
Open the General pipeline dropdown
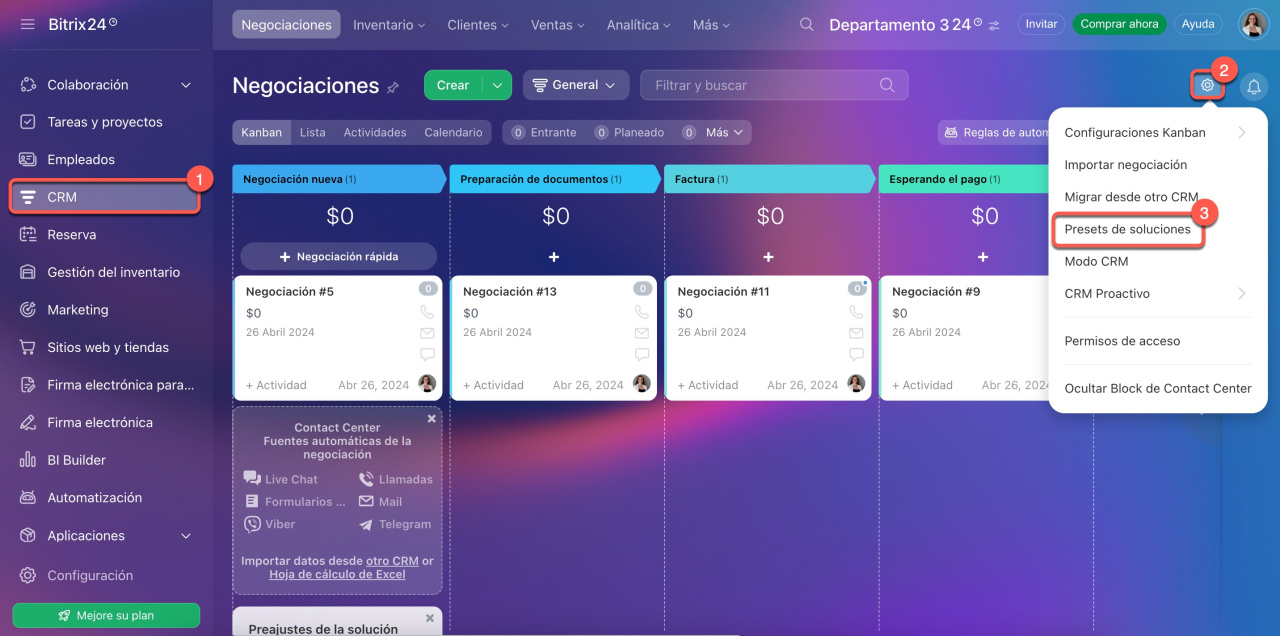tap(576, 85)
